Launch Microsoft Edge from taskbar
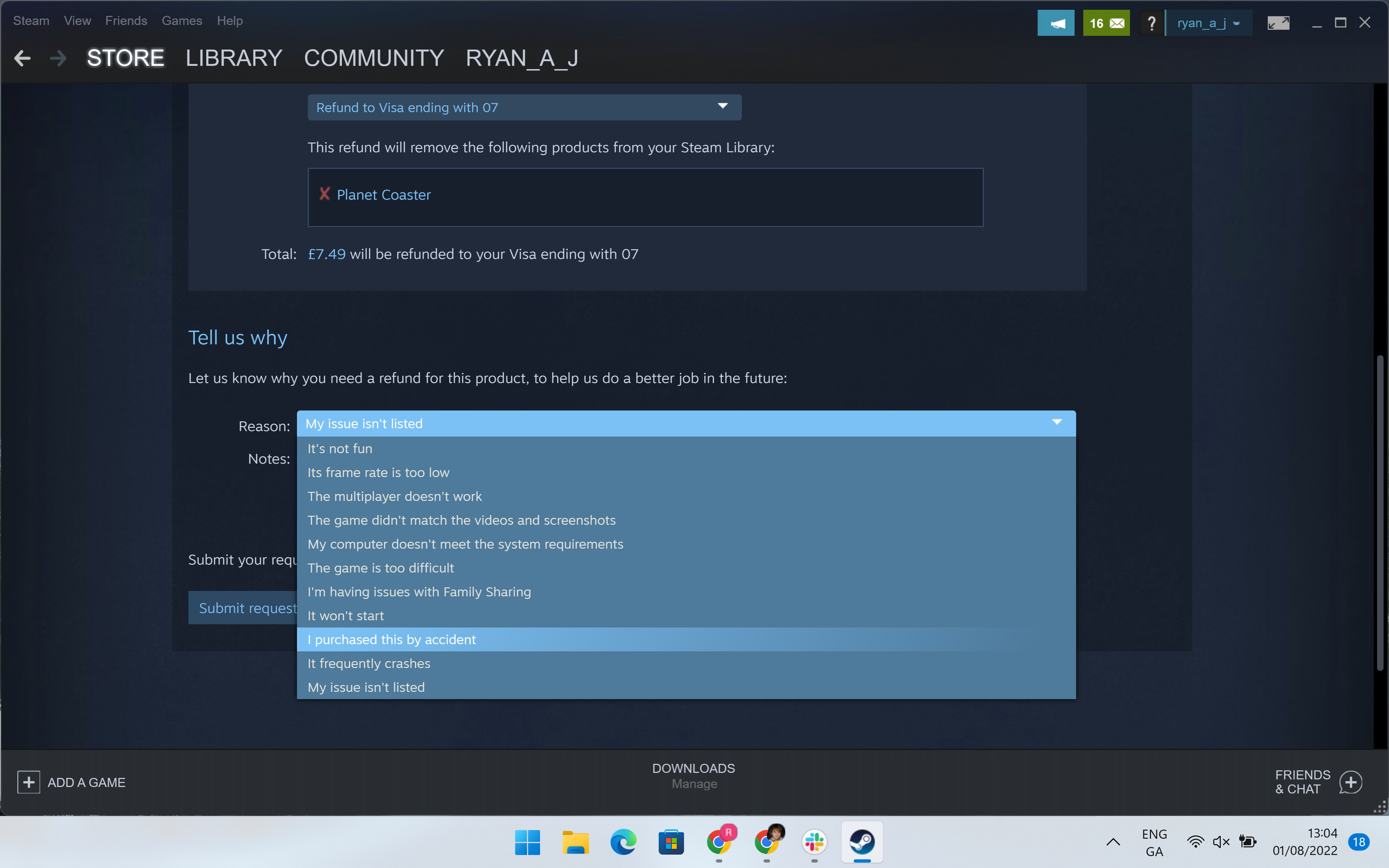This screenshot has height=868, width=1389. (623, 842)
